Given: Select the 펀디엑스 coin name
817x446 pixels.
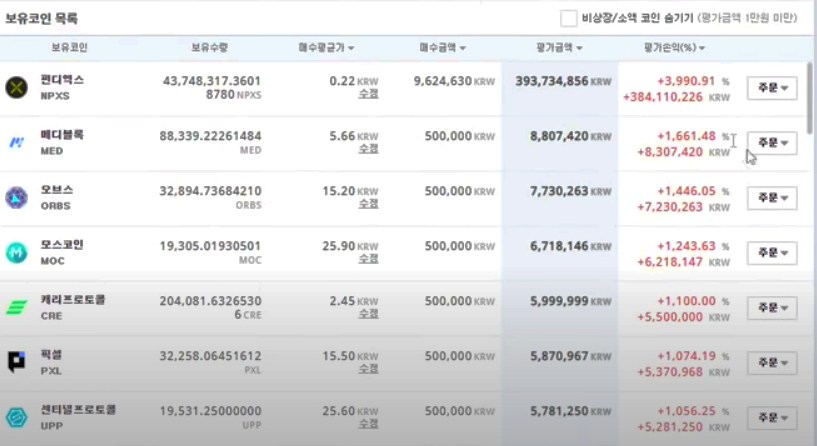Looking at the screenshot, I should [62, 80].
